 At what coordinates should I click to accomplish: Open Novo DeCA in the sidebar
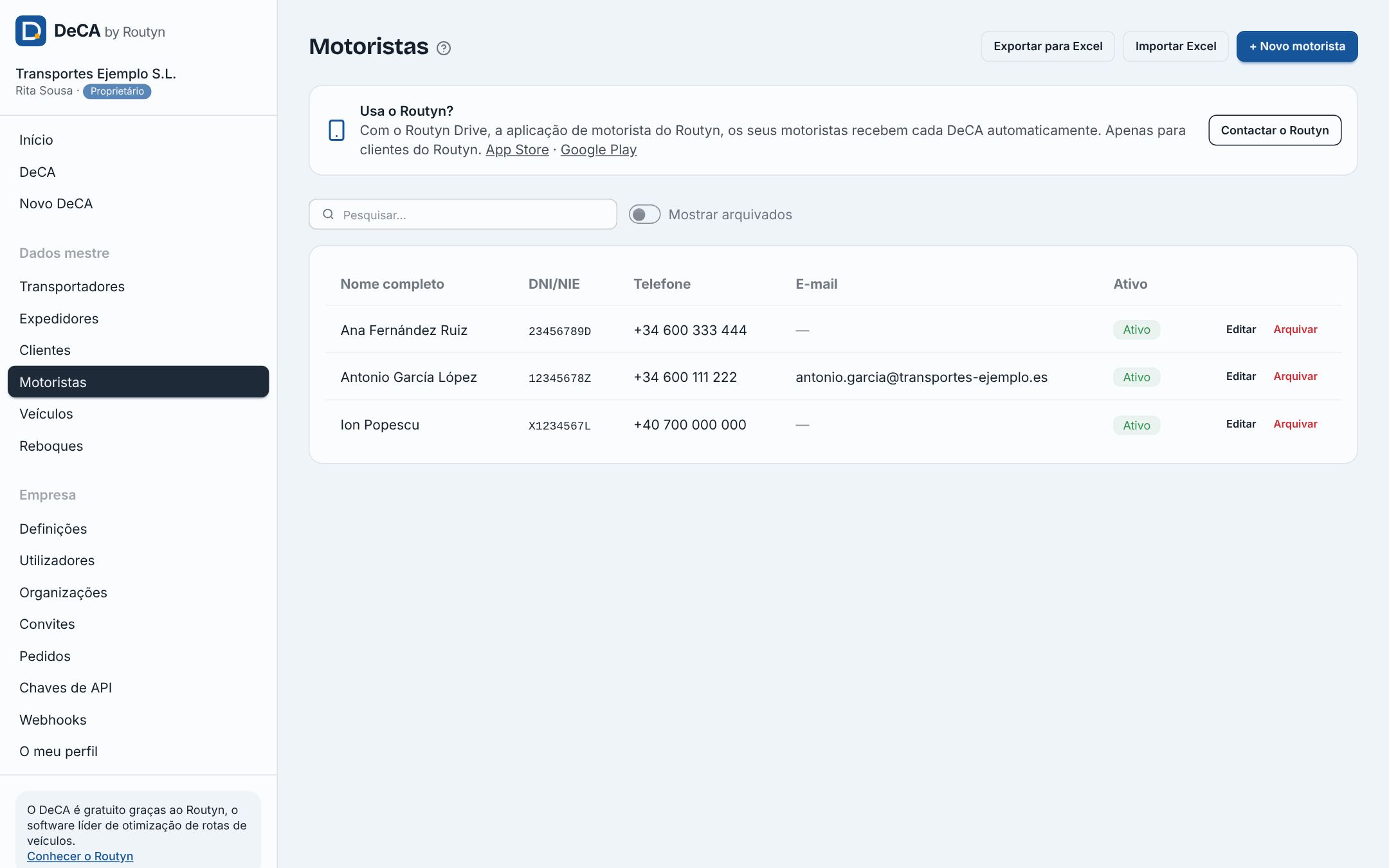138,204
